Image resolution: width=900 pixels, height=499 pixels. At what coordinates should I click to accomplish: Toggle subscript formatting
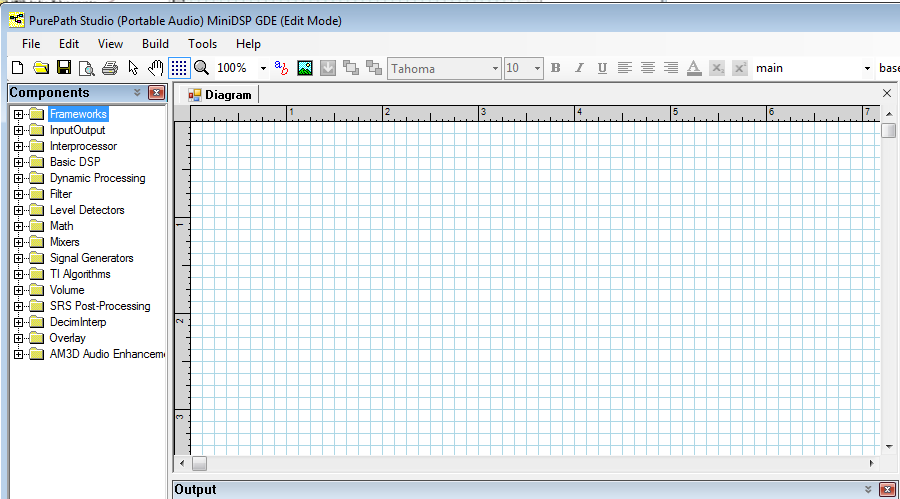tap(717, 68)
